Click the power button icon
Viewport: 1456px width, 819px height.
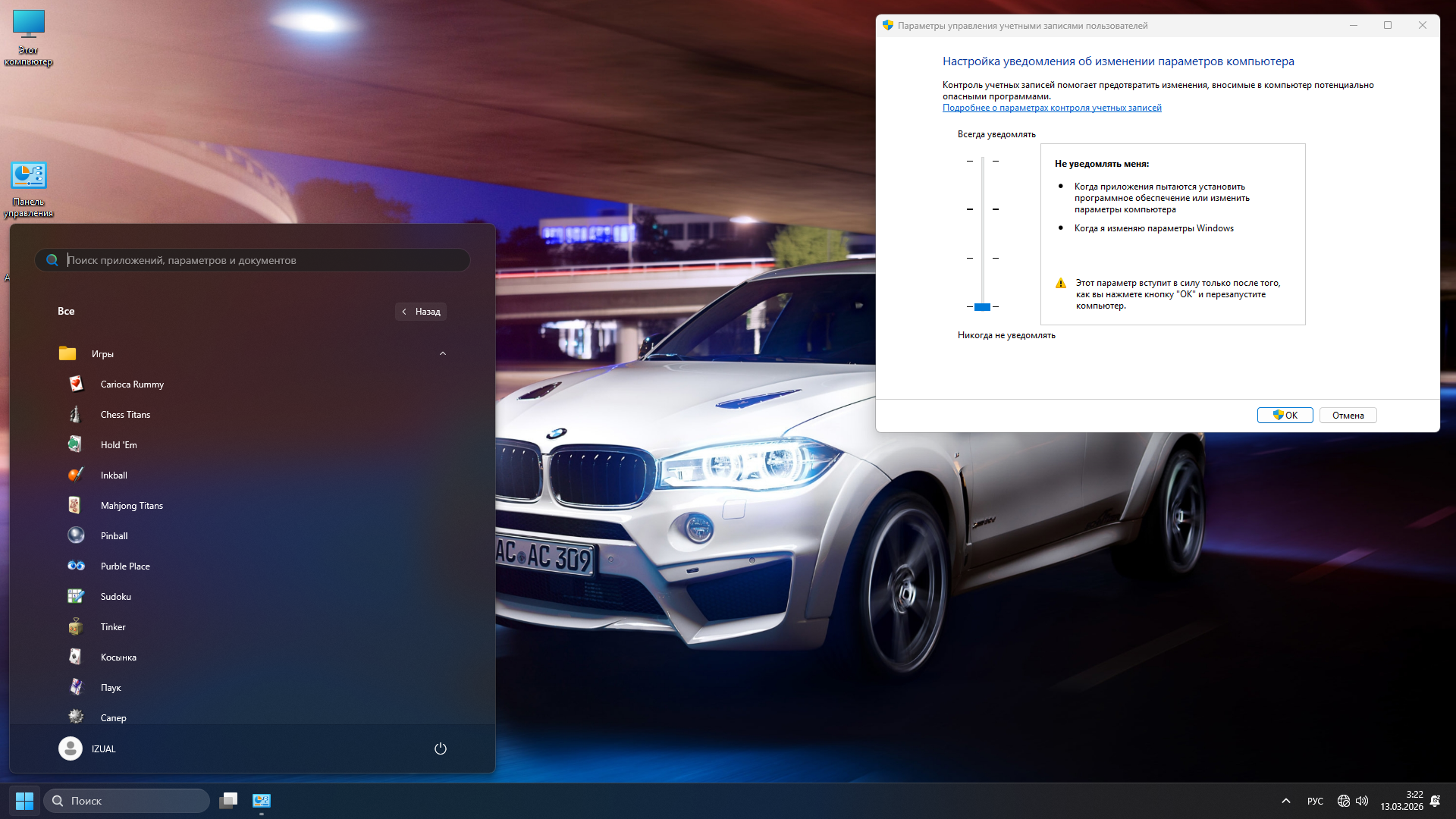tap(440, 748)
